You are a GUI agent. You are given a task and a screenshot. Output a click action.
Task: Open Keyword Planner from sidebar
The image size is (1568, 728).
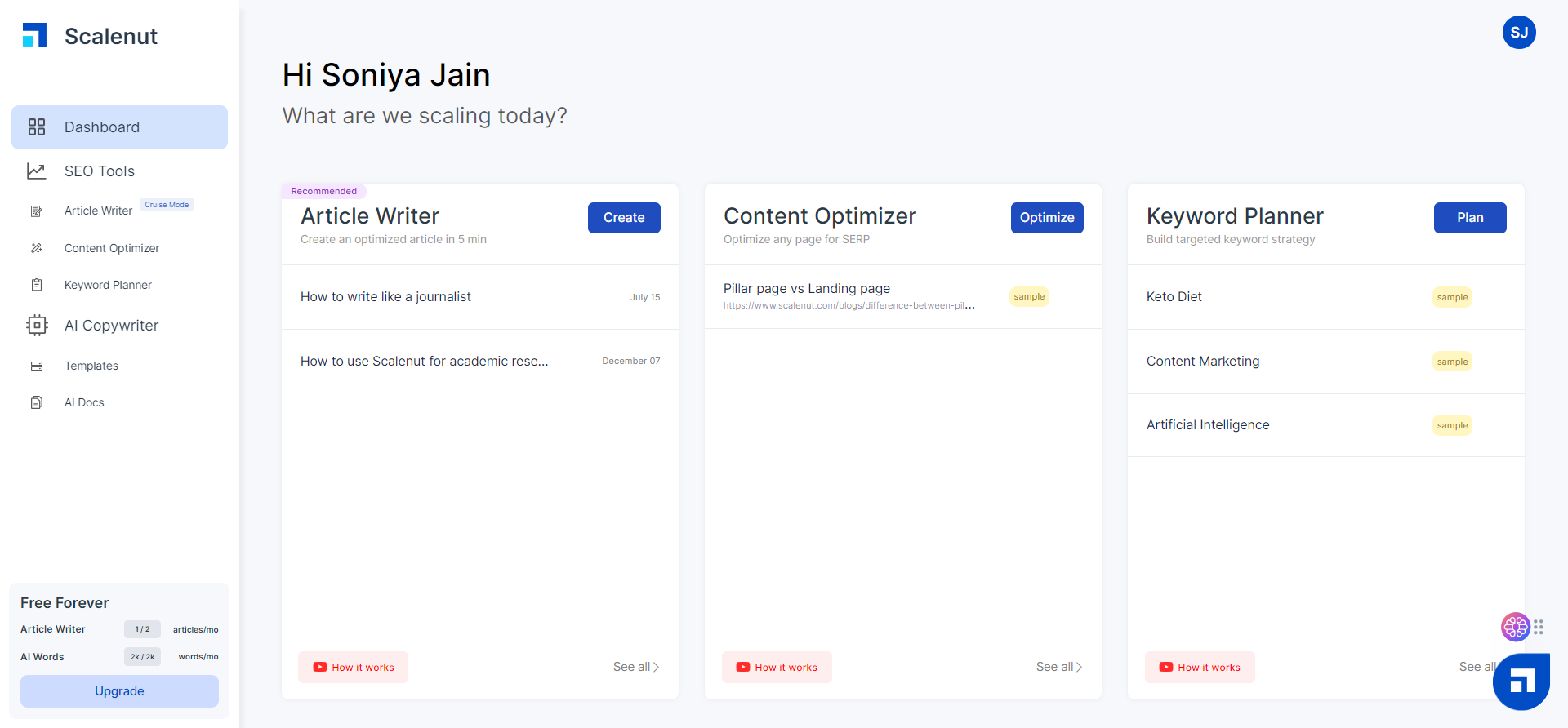(x=108, y=285)
